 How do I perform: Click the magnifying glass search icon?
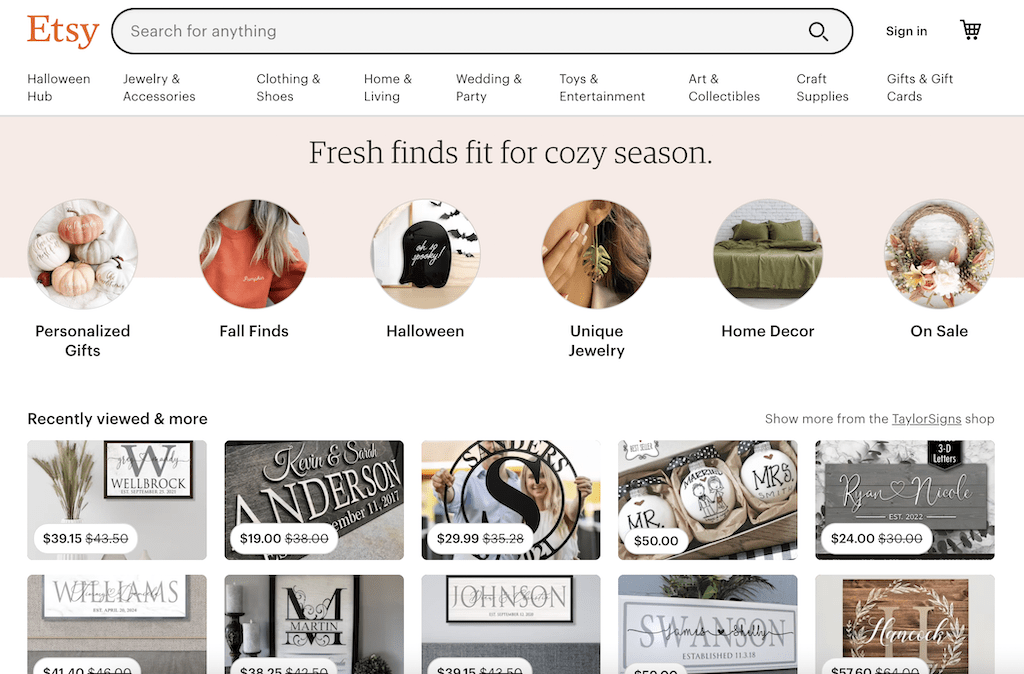pos(818,31)
